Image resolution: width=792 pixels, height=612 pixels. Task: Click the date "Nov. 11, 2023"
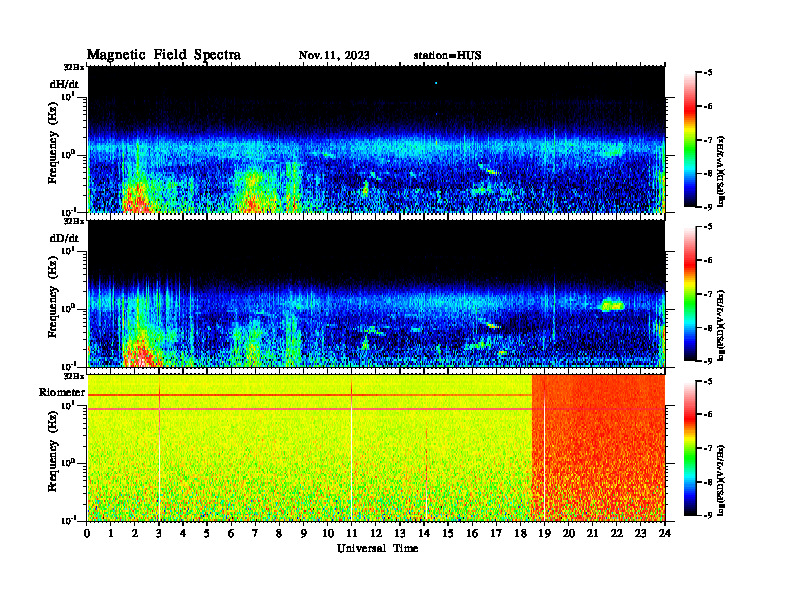pos(334,55)
